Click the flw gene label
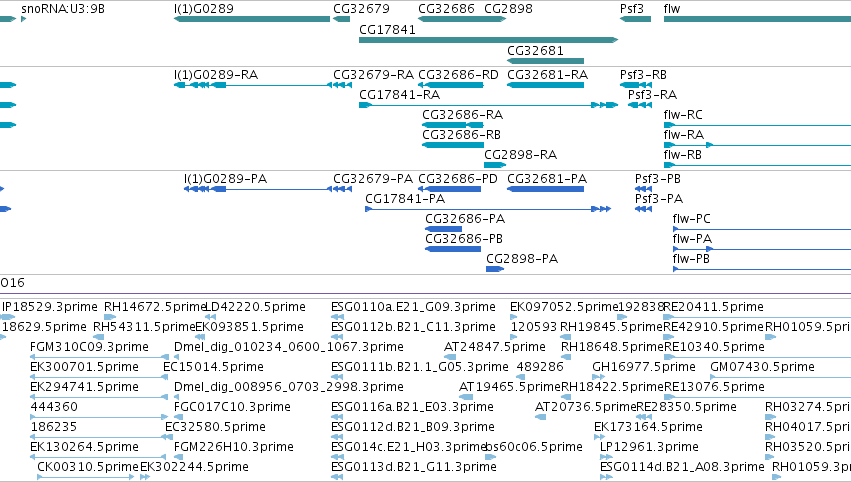The width and height of the screenshot is (851, 482). (x=671, y=9)
